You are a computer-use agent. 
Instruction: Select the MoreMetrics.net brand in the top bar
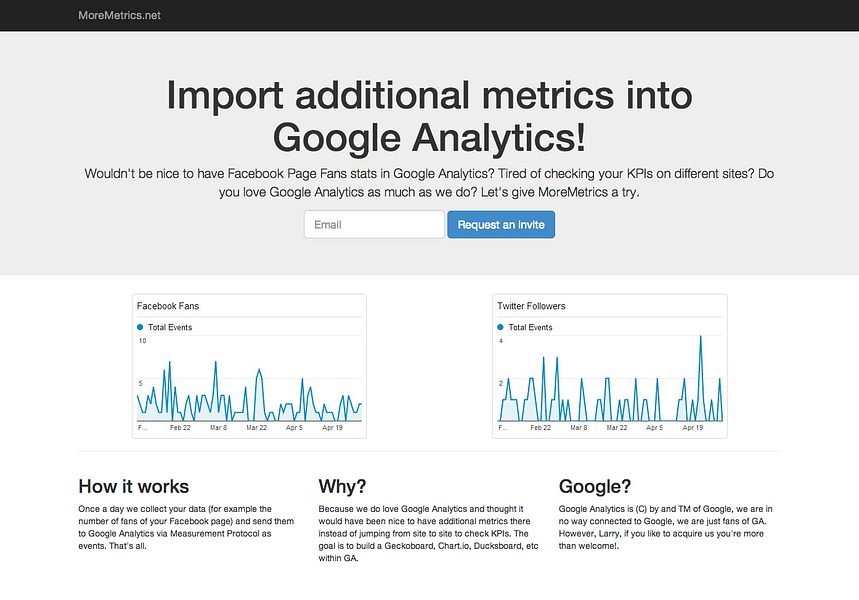(119, 15)
